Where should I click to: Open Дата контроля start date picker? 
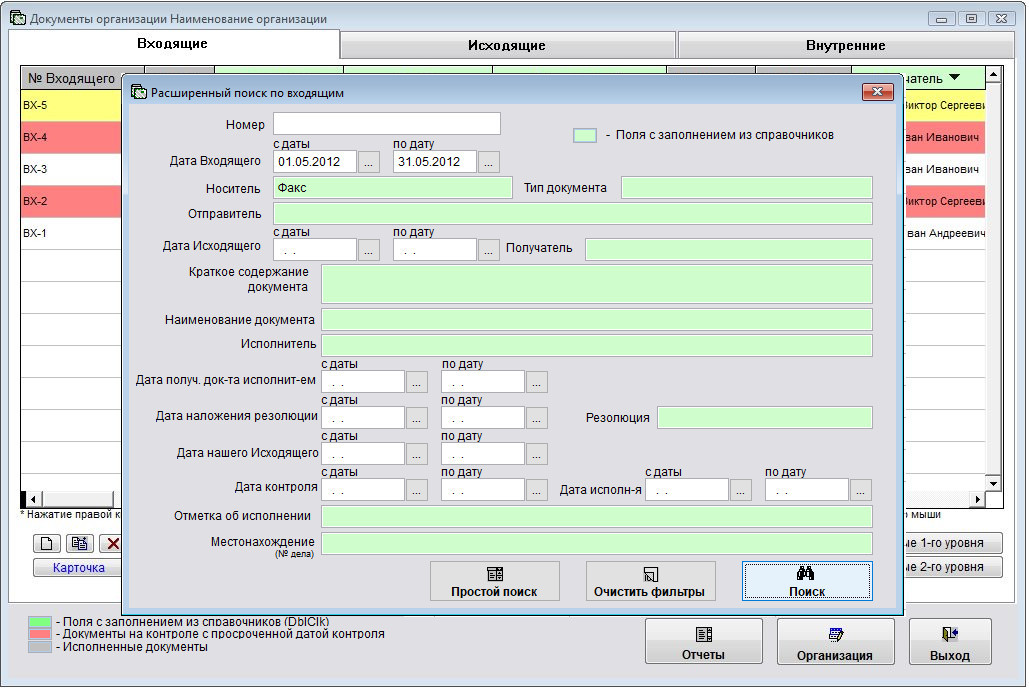[416, 490]
